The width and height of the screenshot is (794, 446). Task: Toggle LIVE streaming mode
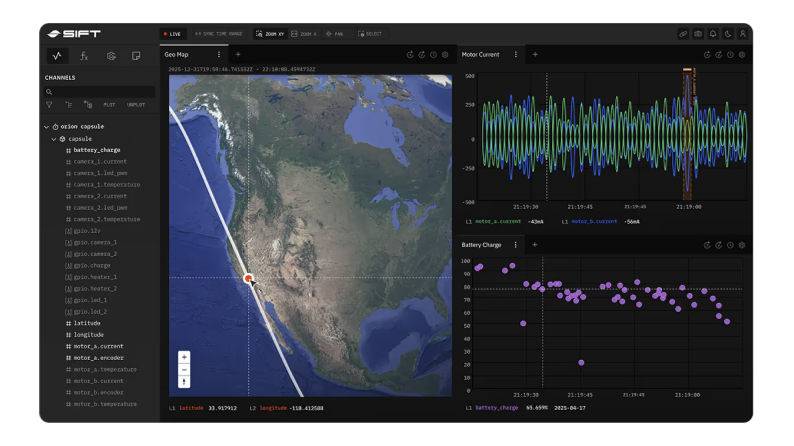point(172,34)
